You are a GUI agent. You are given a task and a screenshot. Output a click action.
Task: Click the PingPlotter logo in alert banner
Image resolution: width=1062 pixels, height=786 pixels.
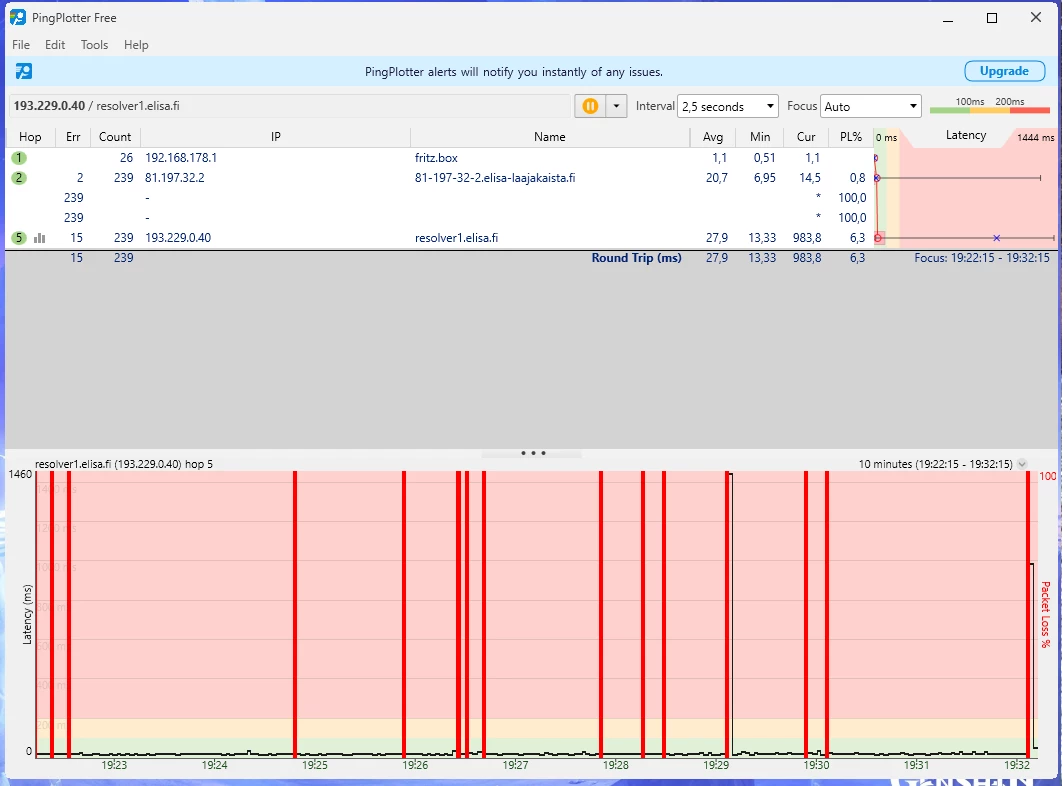tap(24, 71)
